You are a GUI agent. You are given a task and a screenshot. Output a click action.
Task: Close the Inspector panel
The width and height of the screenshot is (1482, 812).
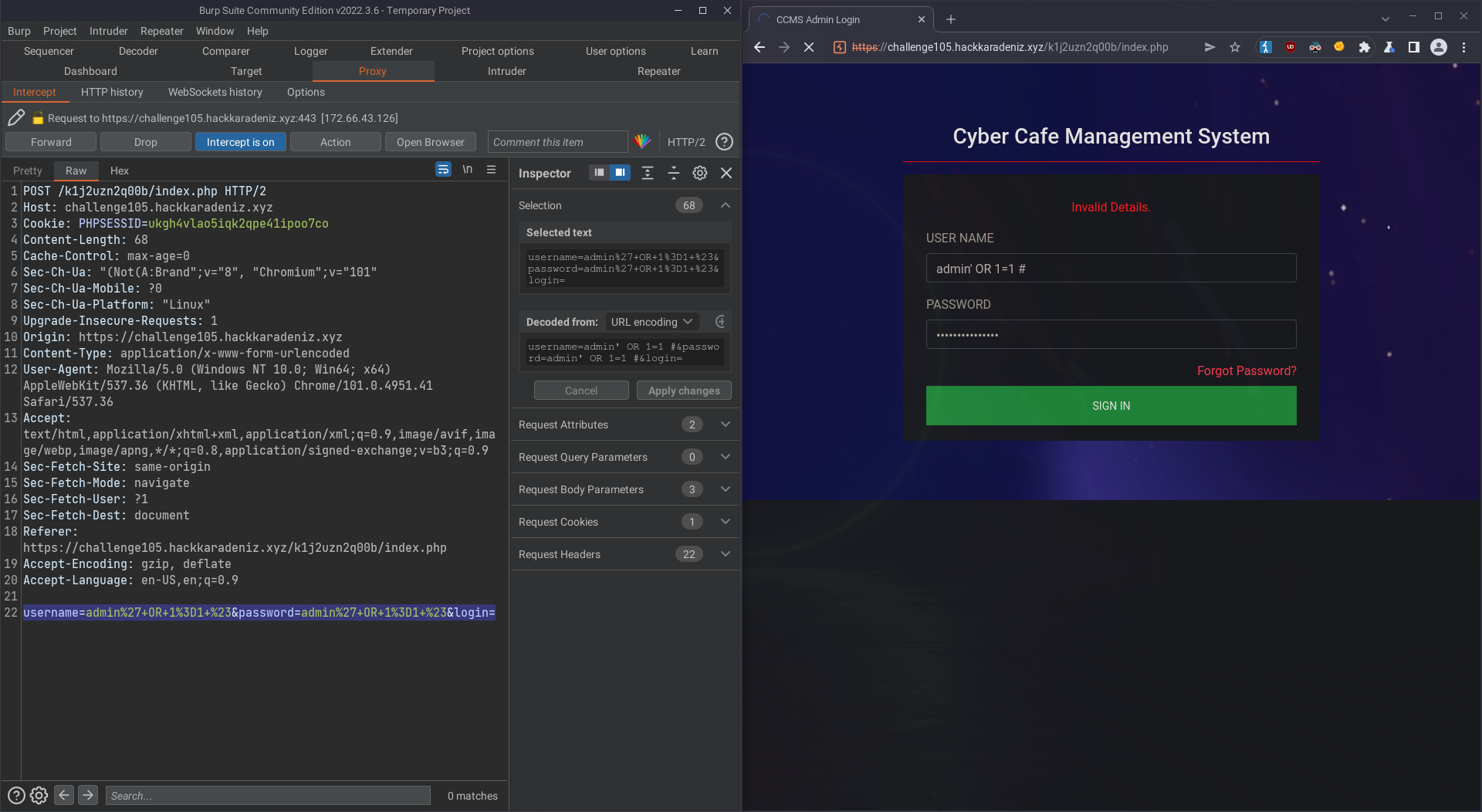pyautogui.click(x=726, y=173)
